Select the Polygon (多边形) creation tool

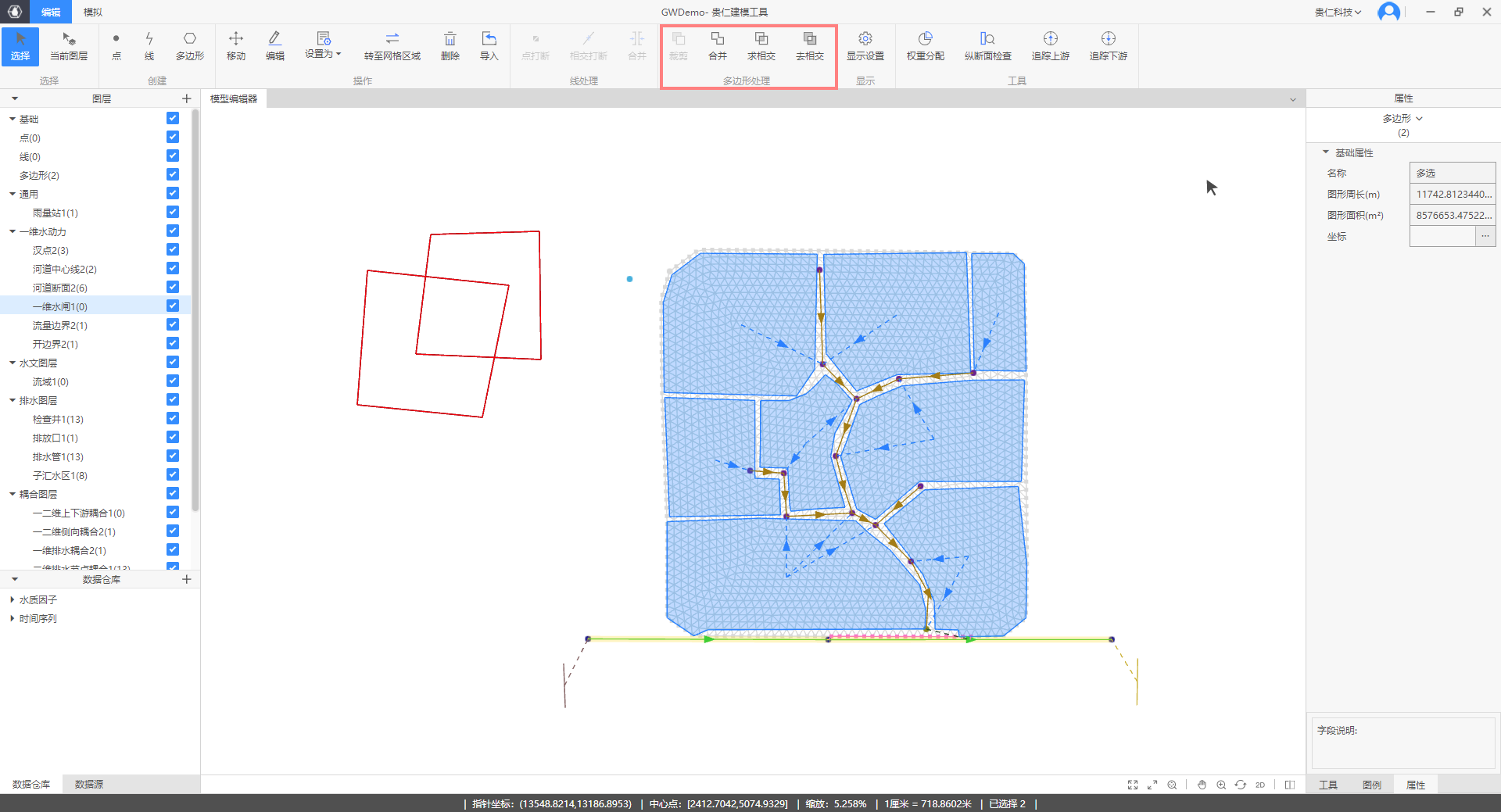(x=189, y=45)
